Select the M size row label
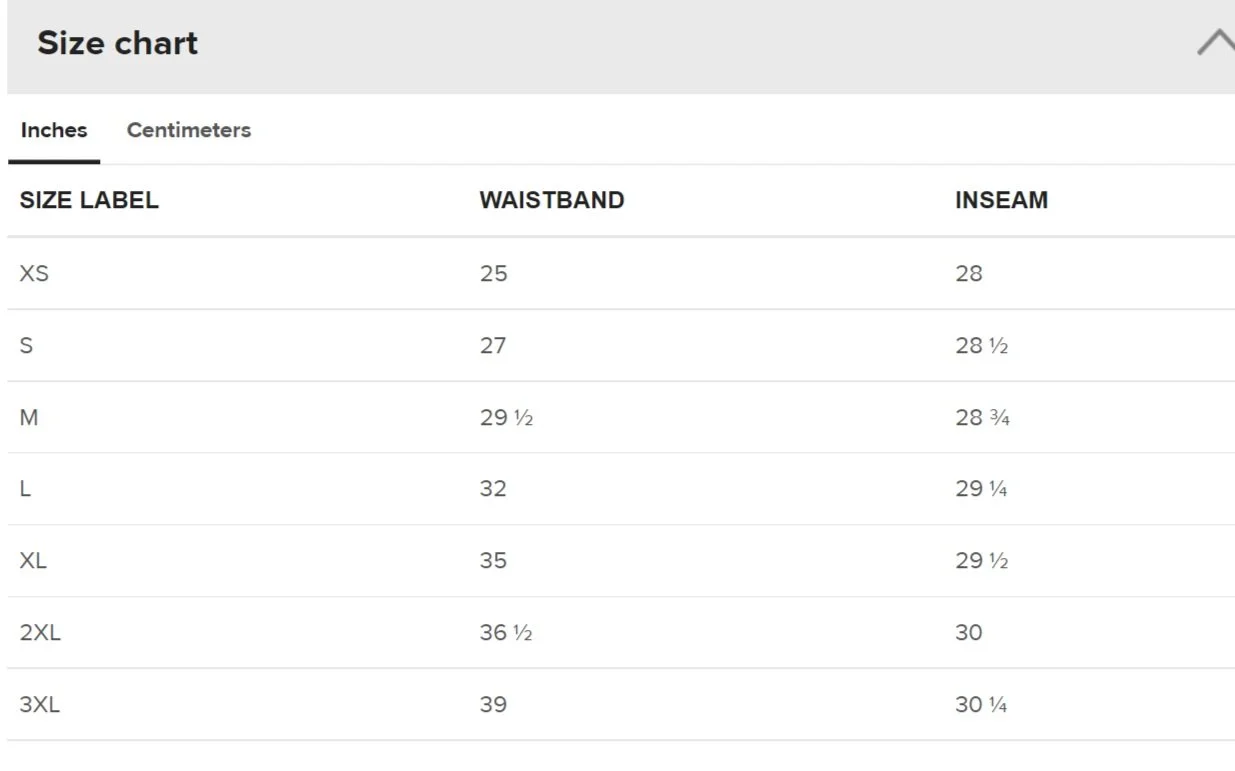1235x771 pixels. pyautogui.click(x=29, y=417)
